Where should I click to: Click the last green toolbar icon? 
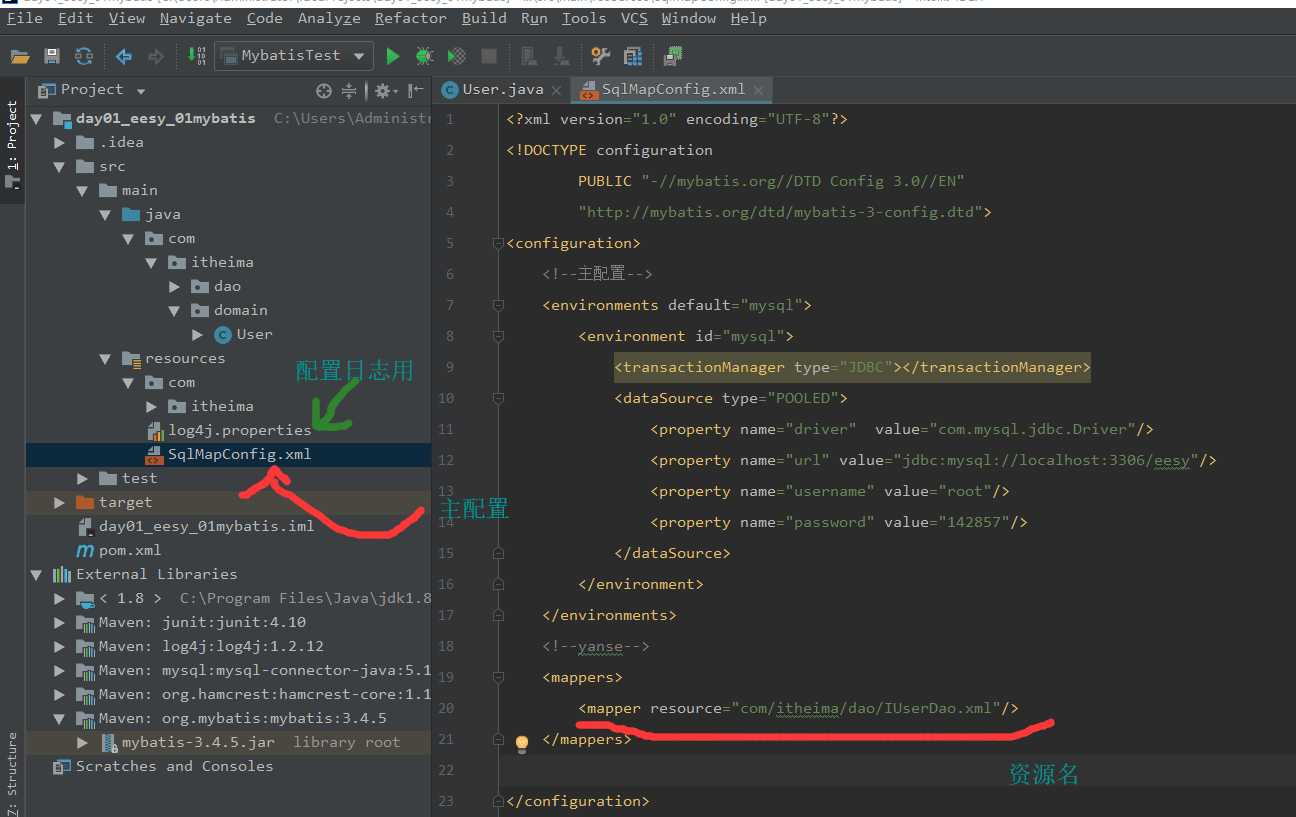click(x=674, y=56)
